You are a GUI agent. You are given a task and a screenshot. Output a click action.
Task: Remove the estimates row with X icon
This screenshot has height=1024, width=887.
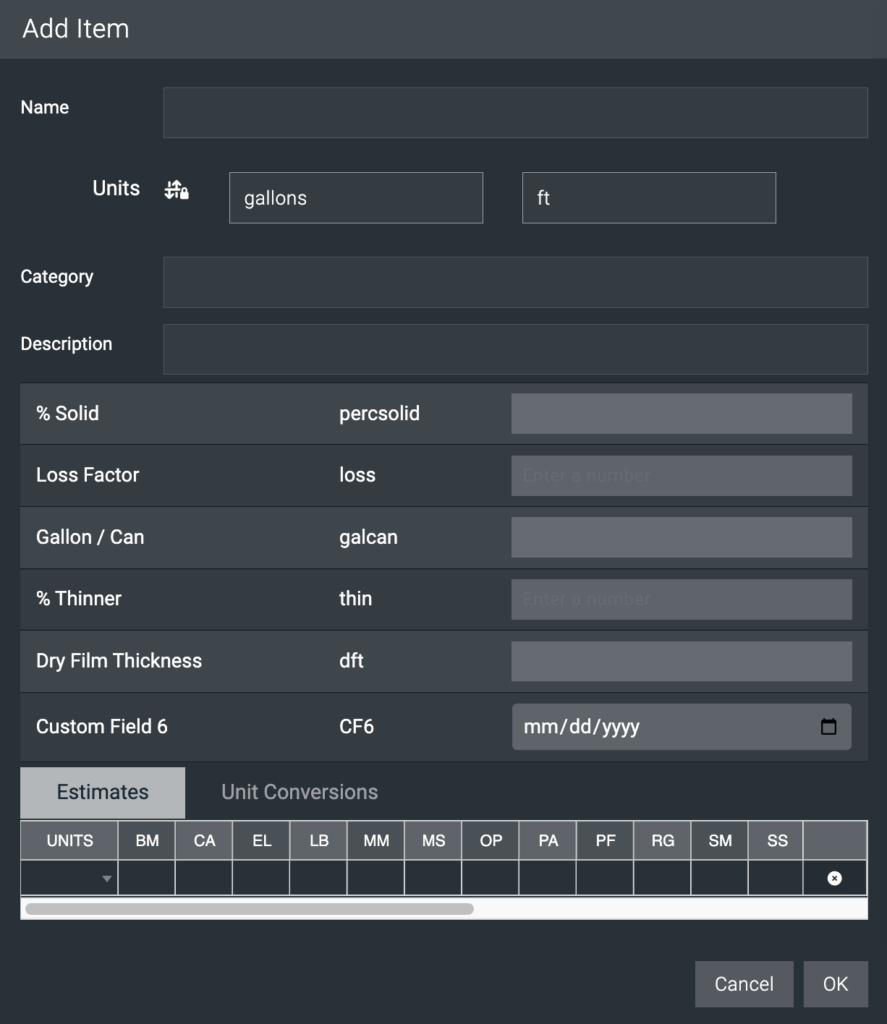[x=834, y=878]
